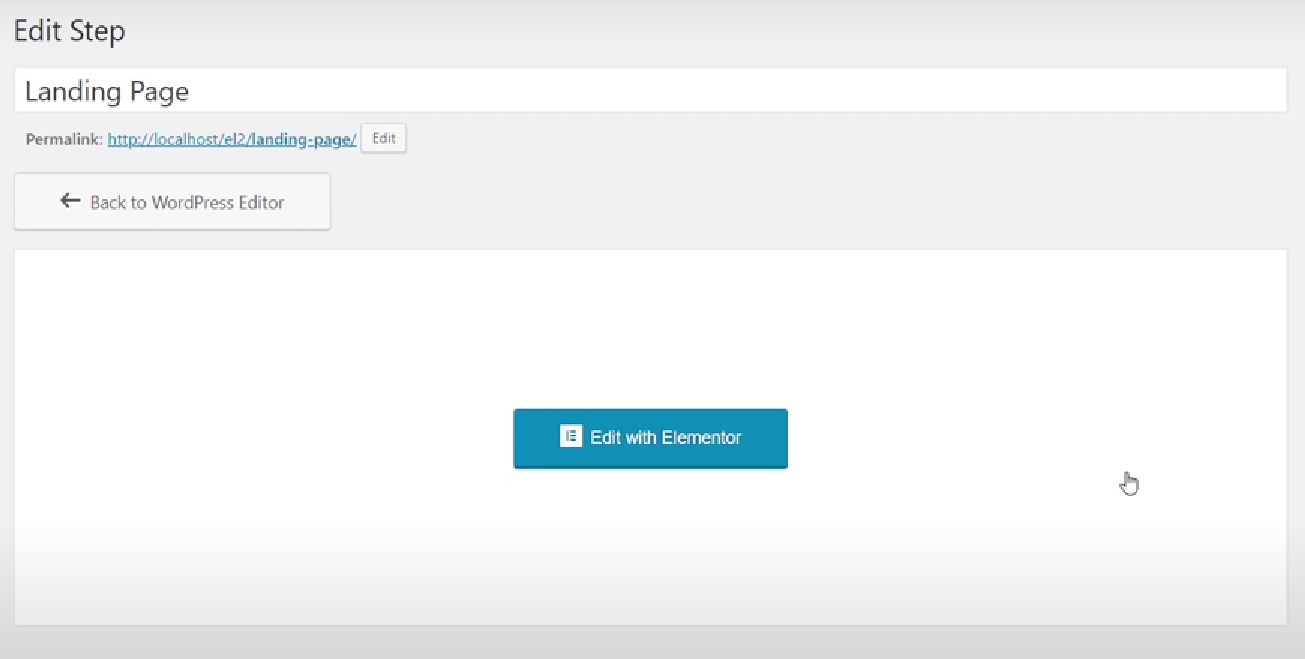Open the landing-page permalink URL
Viewport: 1305px width, 659px height.
tap(231, 140)
